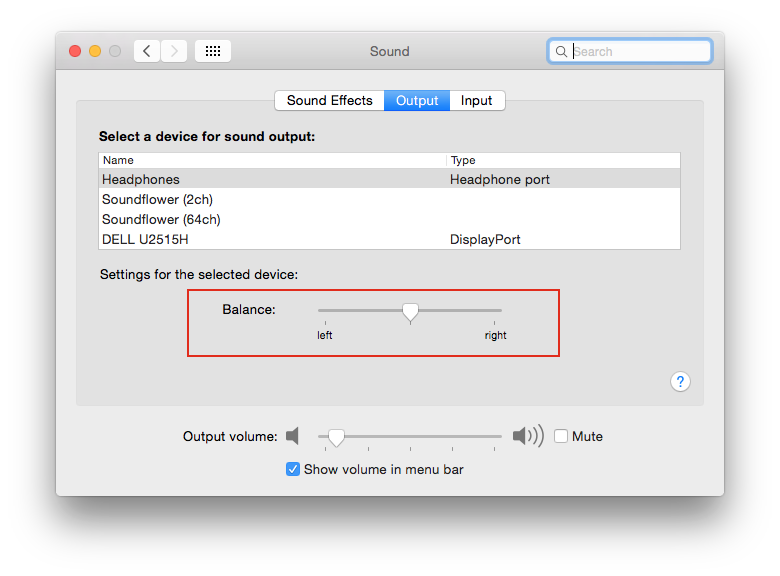Go forward using the right chevron button

(x=174, y=51)
